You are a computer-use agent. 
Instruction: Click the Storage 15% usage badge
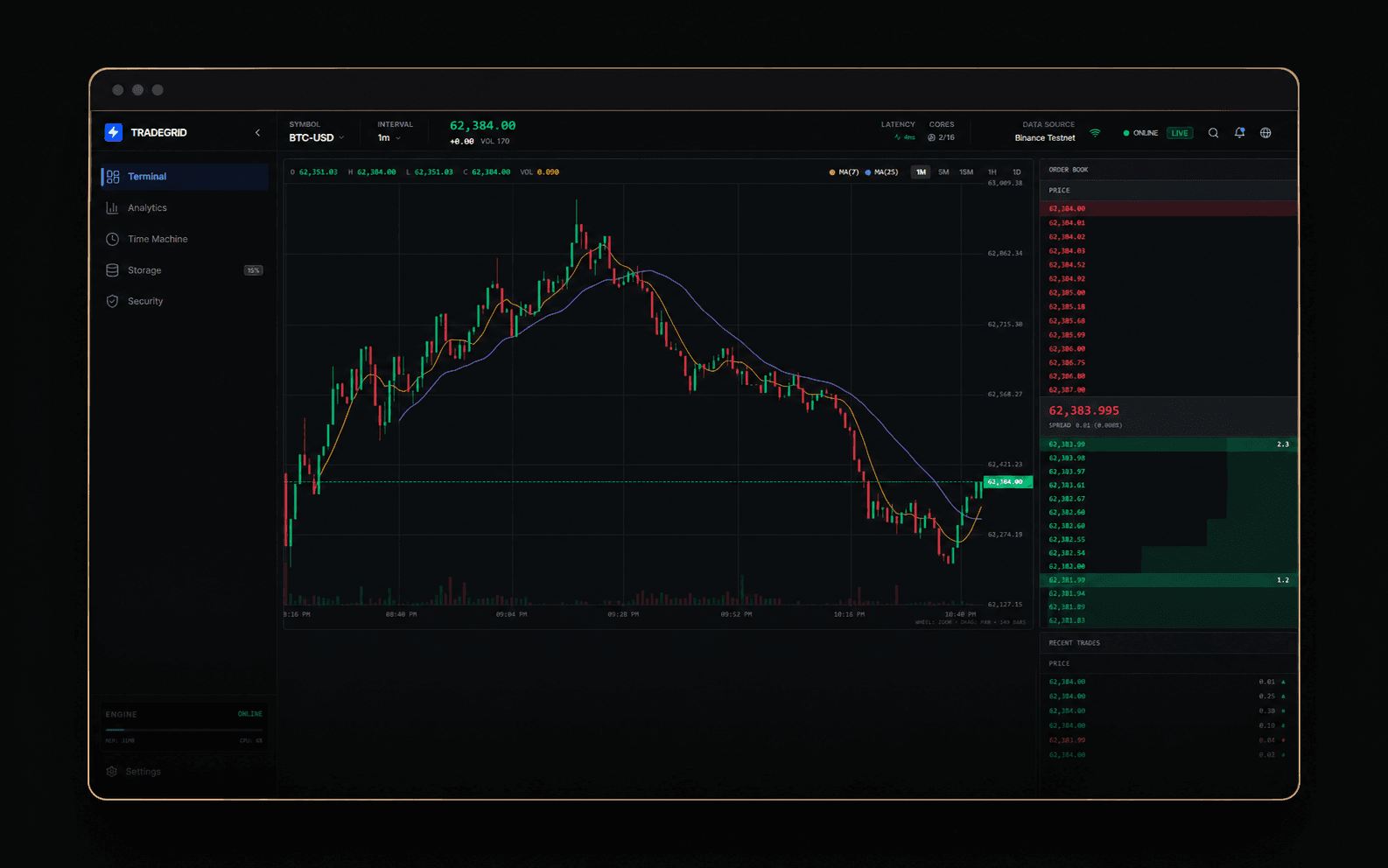[x=253, y=270]
